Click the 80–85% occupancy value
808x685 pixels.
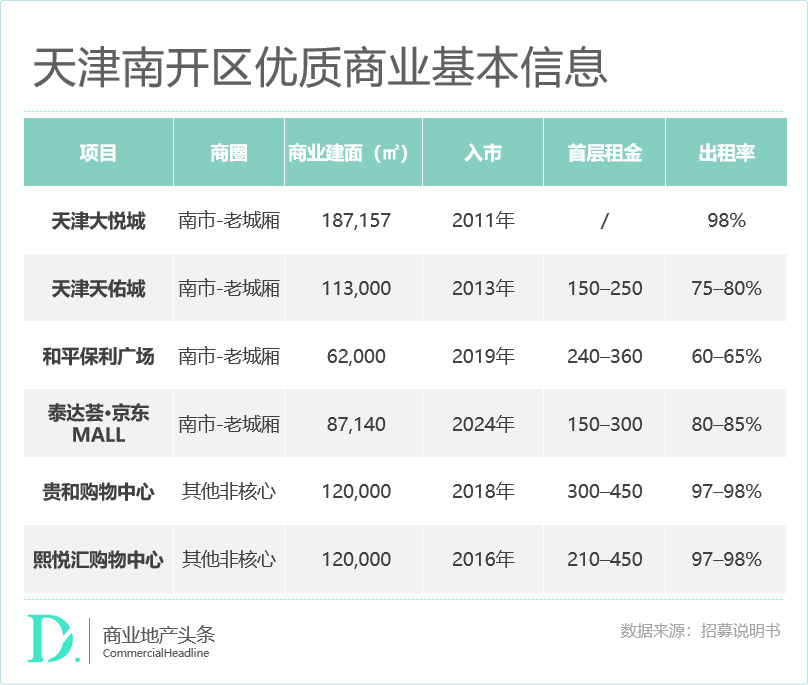[x=727, y=424]
